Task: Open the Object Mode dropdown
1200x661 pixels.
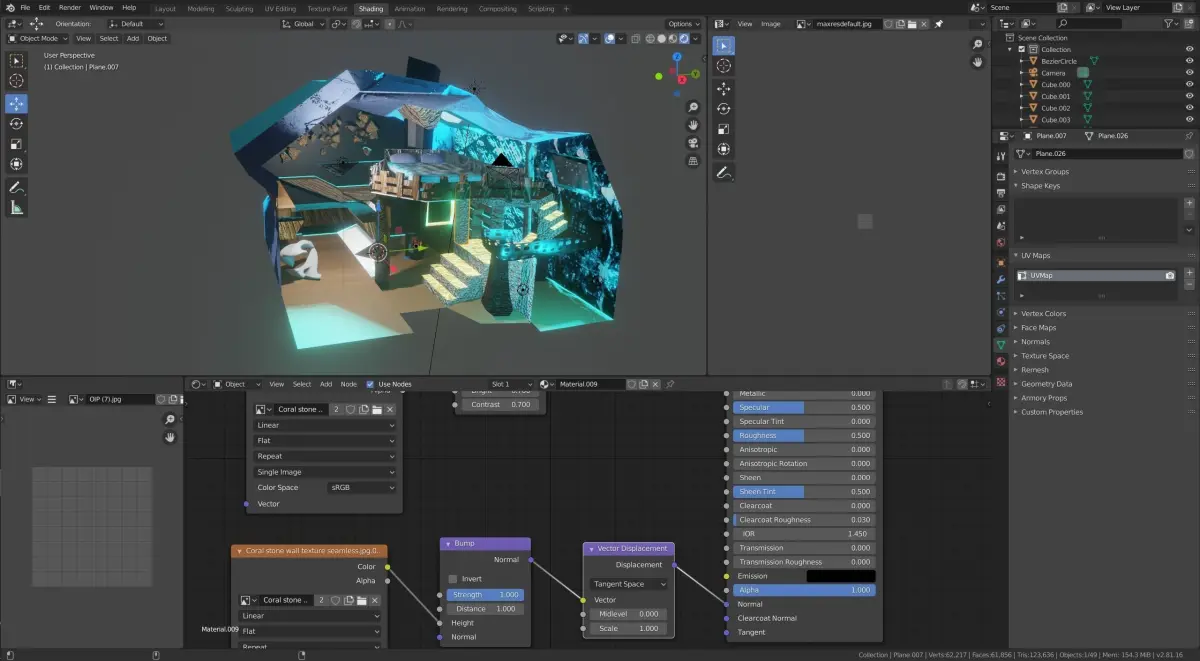Action: tap(39, 38)
